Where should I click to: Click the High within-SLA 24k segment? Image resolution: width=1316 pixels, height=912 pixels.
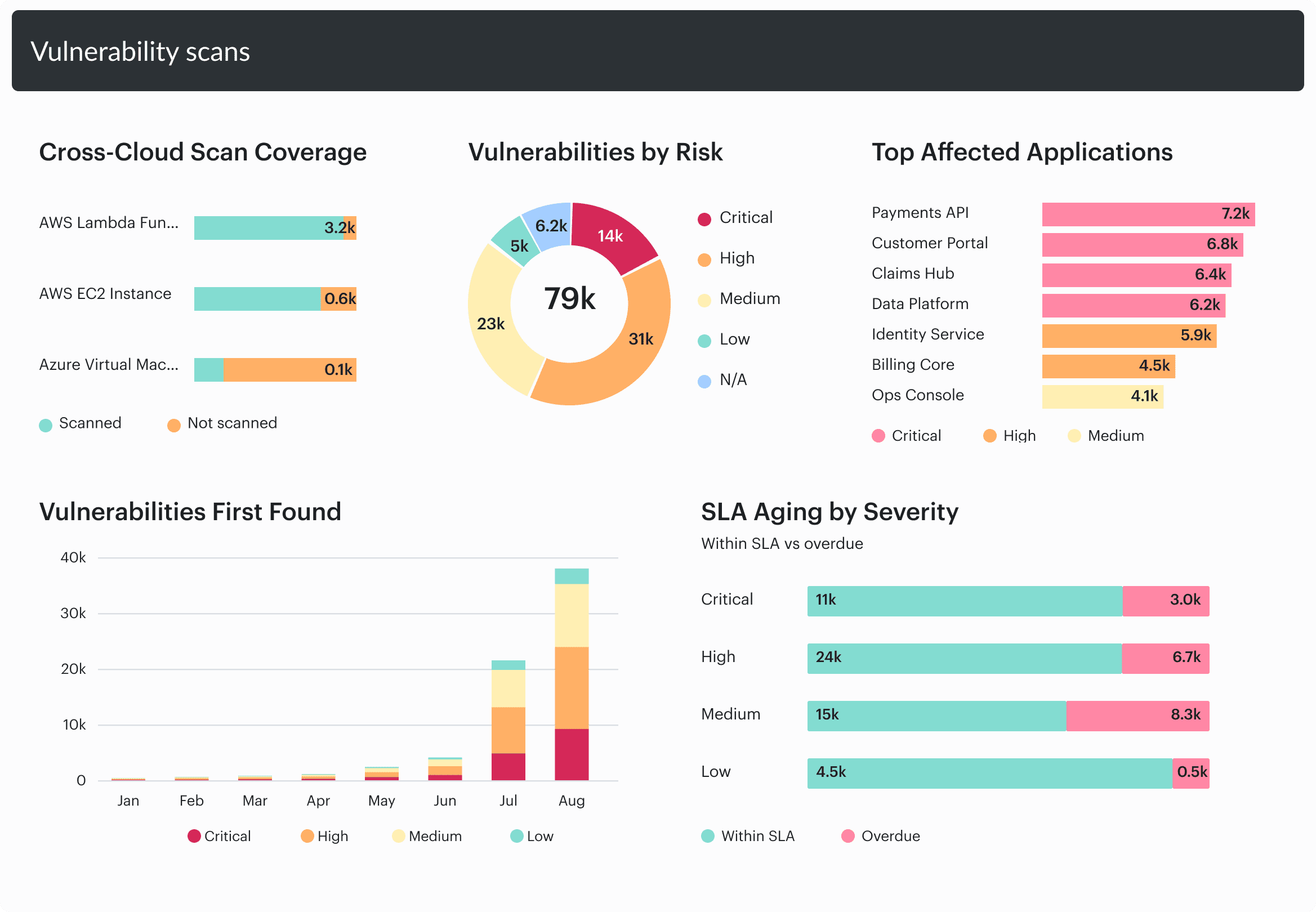coord(964,659)
